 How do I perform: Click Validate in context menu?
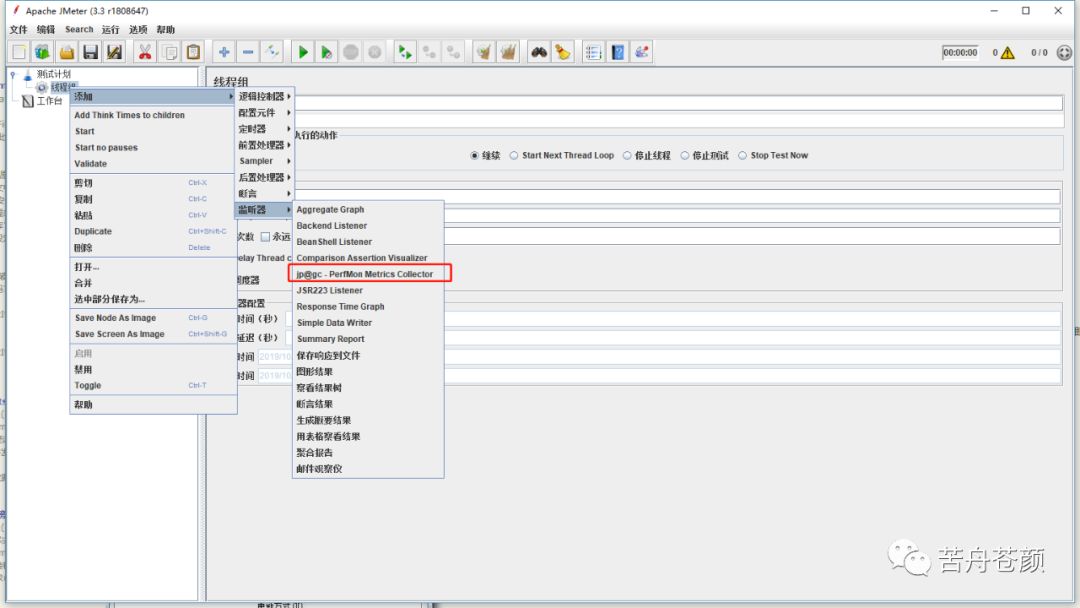click(153, 164)
